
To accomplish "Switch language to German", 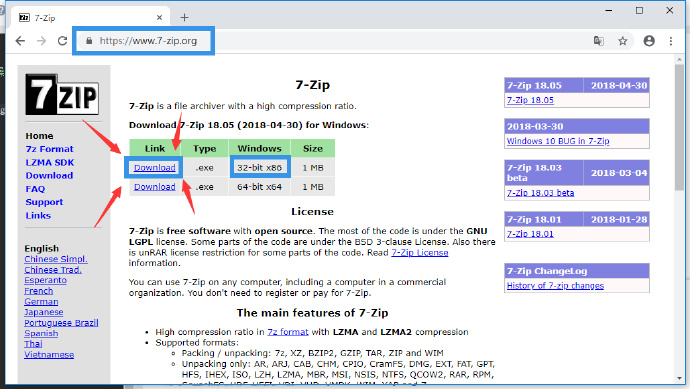I will click(41, 301).
